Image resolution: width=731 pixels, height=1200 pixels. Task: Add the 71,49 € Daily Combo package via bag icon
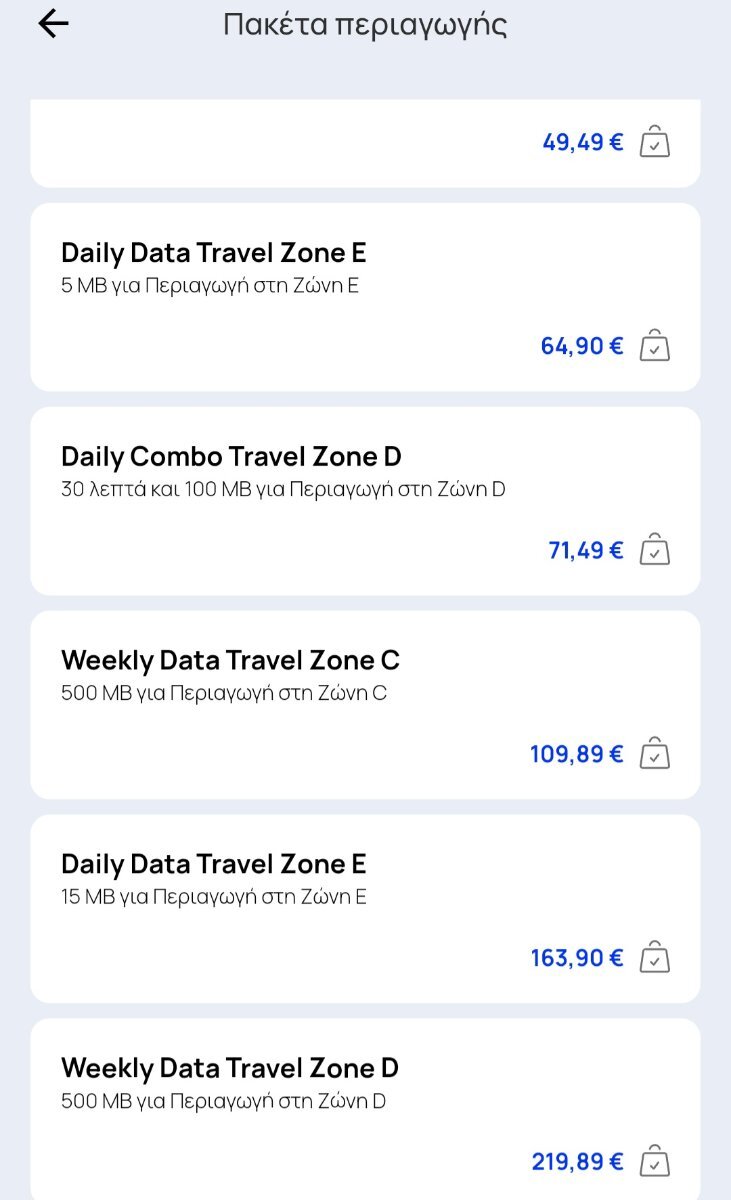tap(654, 550)
